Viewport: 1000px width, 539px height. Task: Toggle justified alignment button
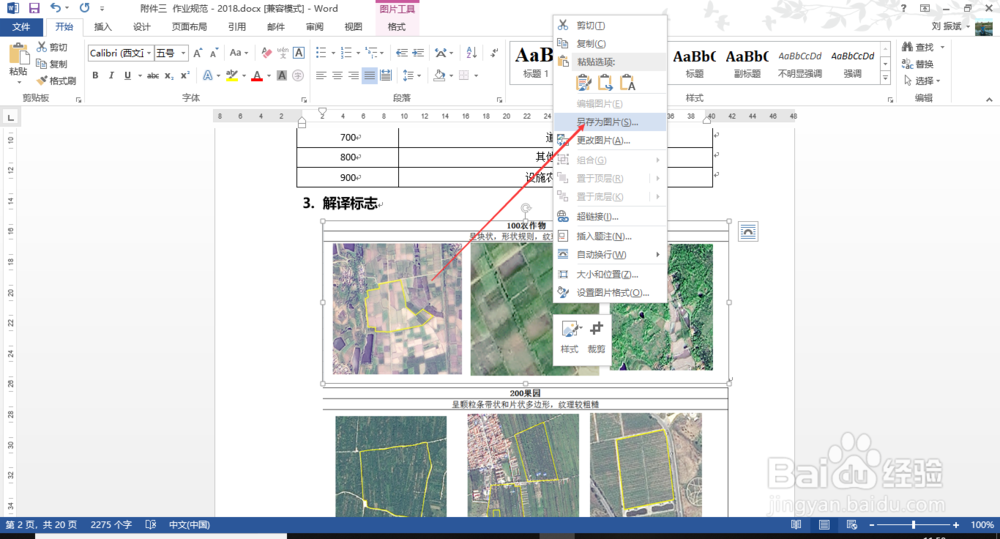[x=369, y=76]
